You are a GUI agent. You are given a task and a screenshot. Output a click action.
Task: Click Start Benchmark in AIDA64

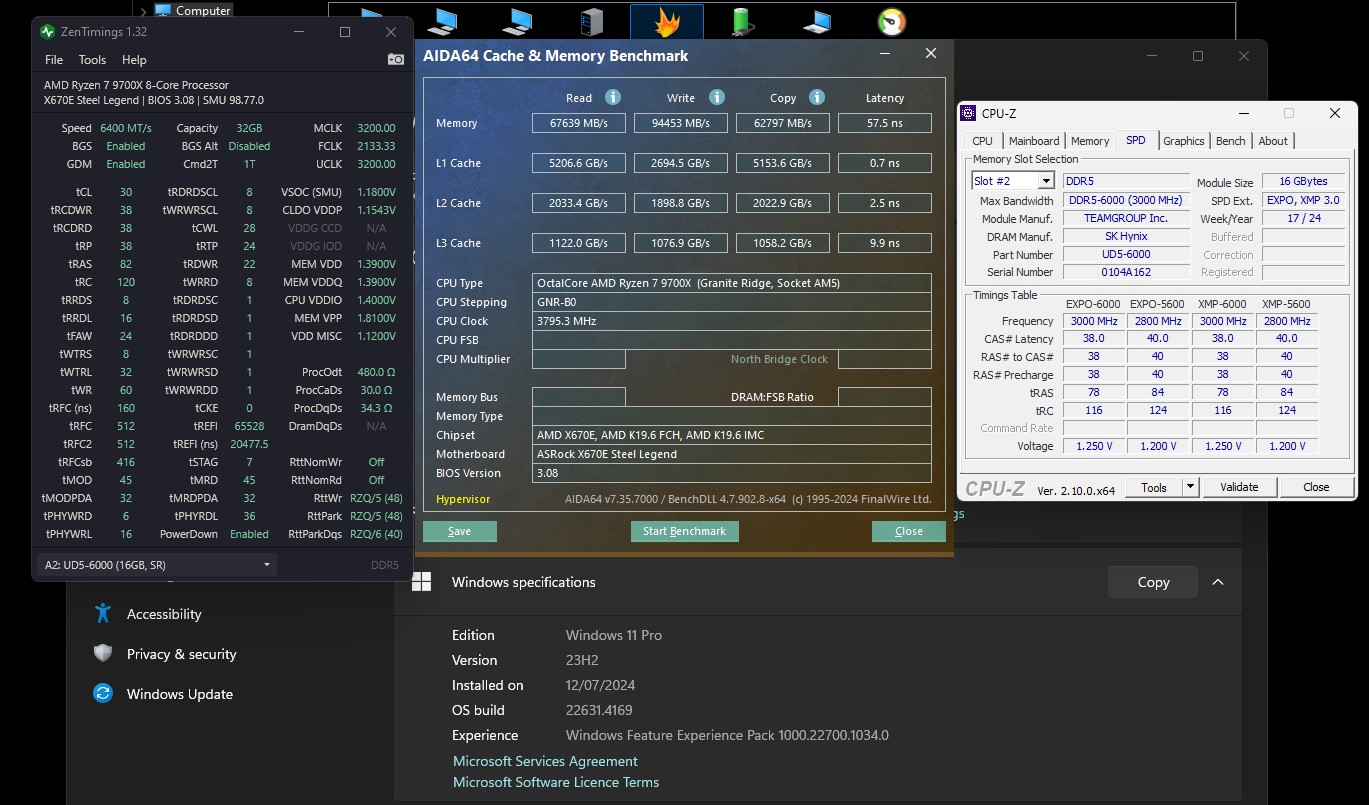point(685,531)
